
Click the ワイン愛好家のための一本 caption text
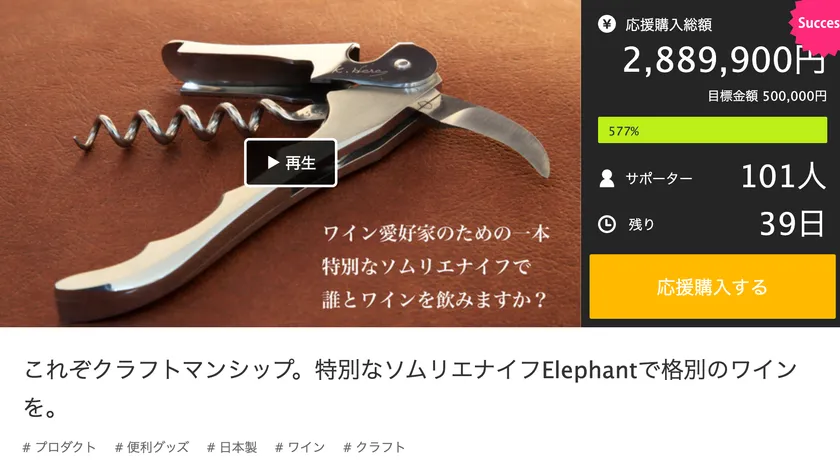[x=436, y=234]
